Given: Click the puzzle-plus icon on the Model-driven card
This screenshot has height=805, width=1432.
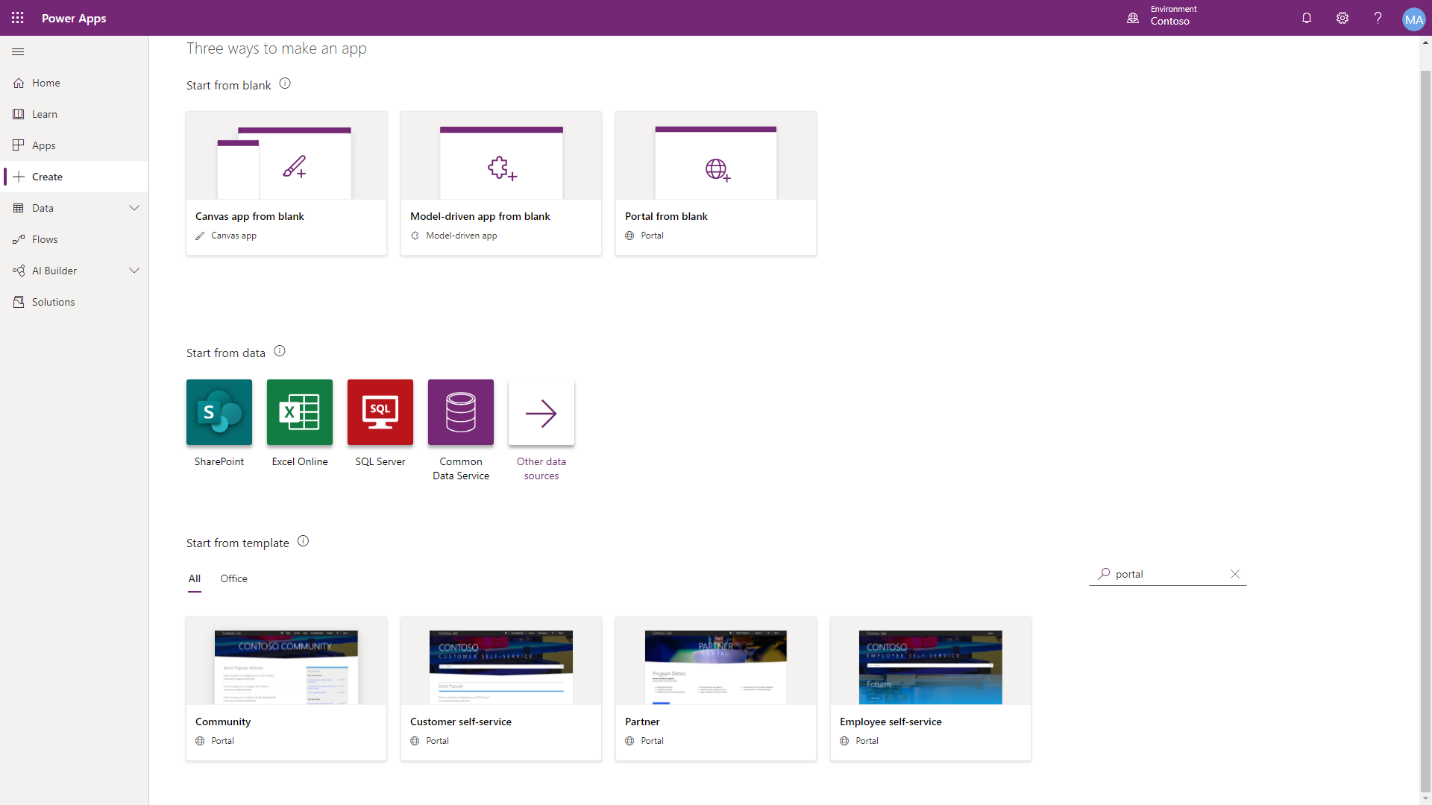Looking at the screenshot, I should tap(502, 168).
